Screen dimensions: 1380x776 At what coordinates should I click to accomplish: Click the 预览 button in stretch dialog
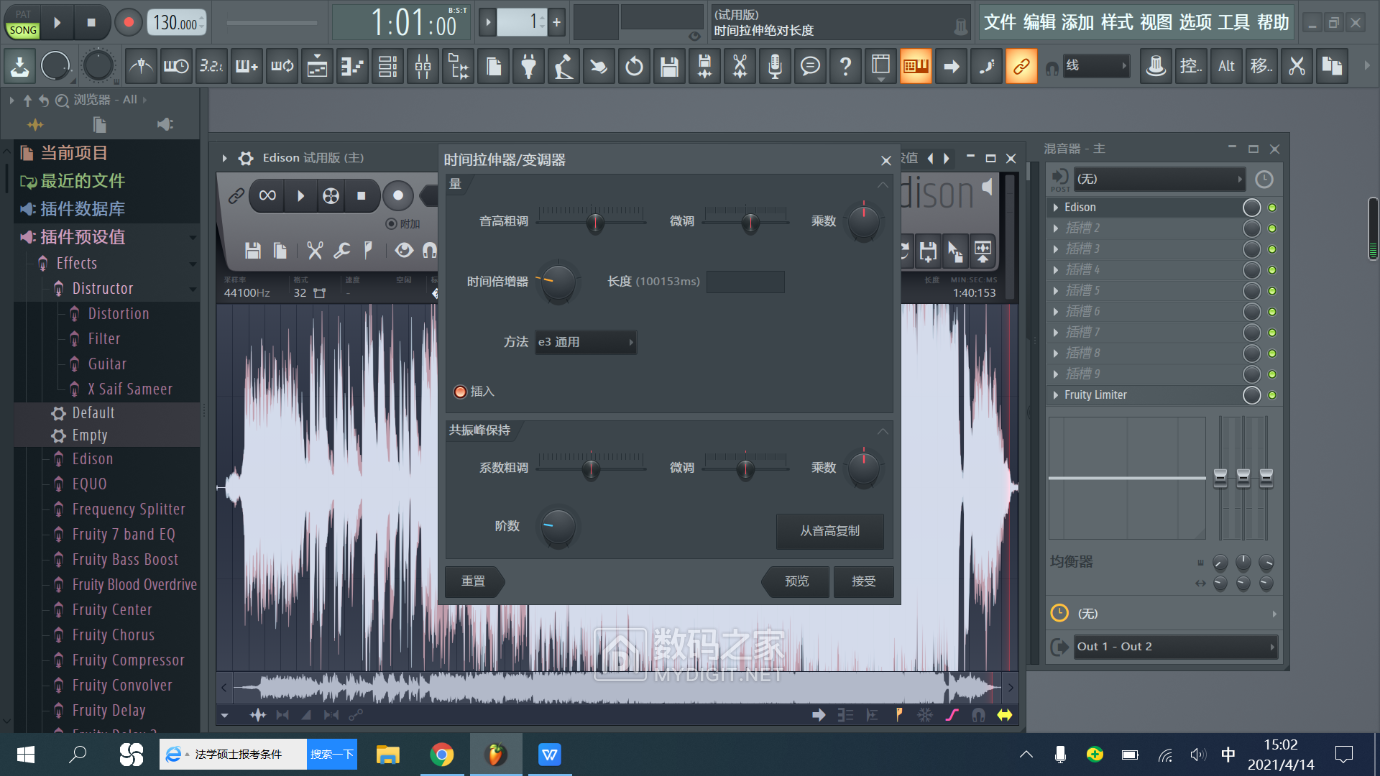796,582
